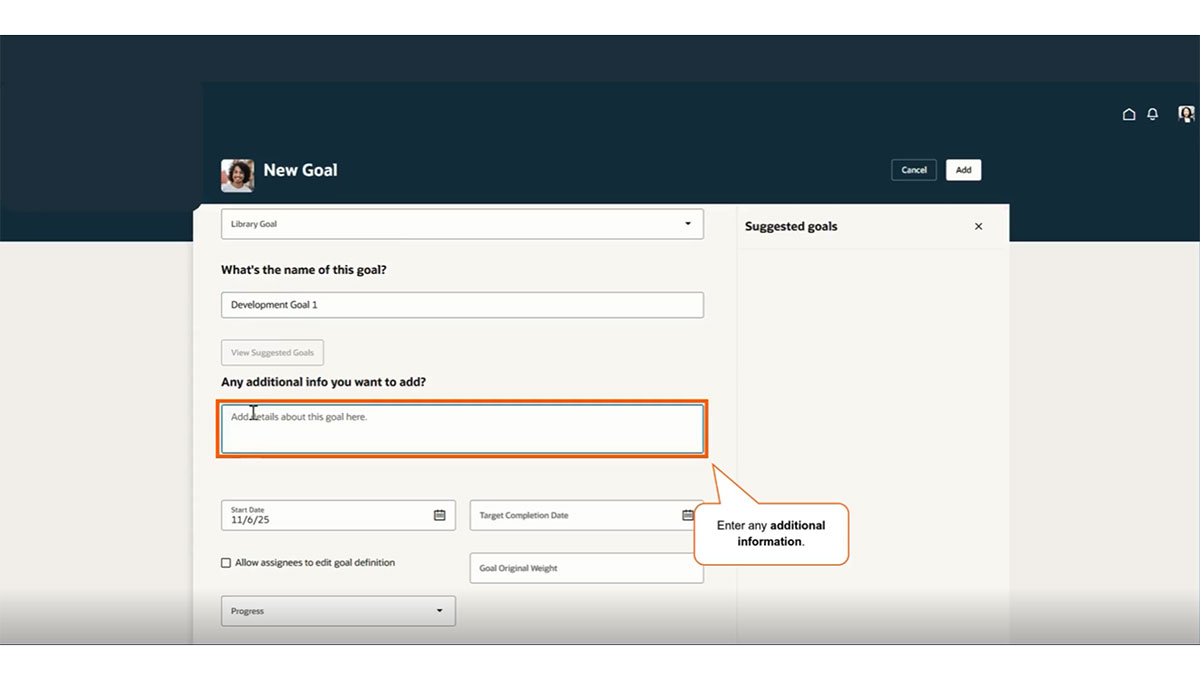Click the Cancel button
Image resolution: width=1200 pixels, height=680 pixels.
tap(913, 169)
